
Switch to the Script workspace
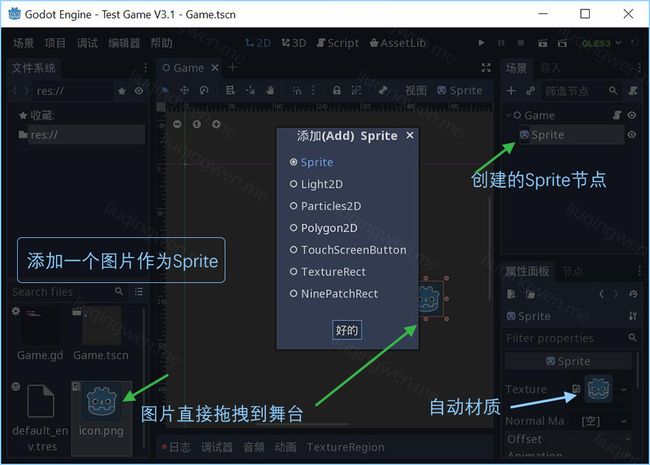[338, 43]
